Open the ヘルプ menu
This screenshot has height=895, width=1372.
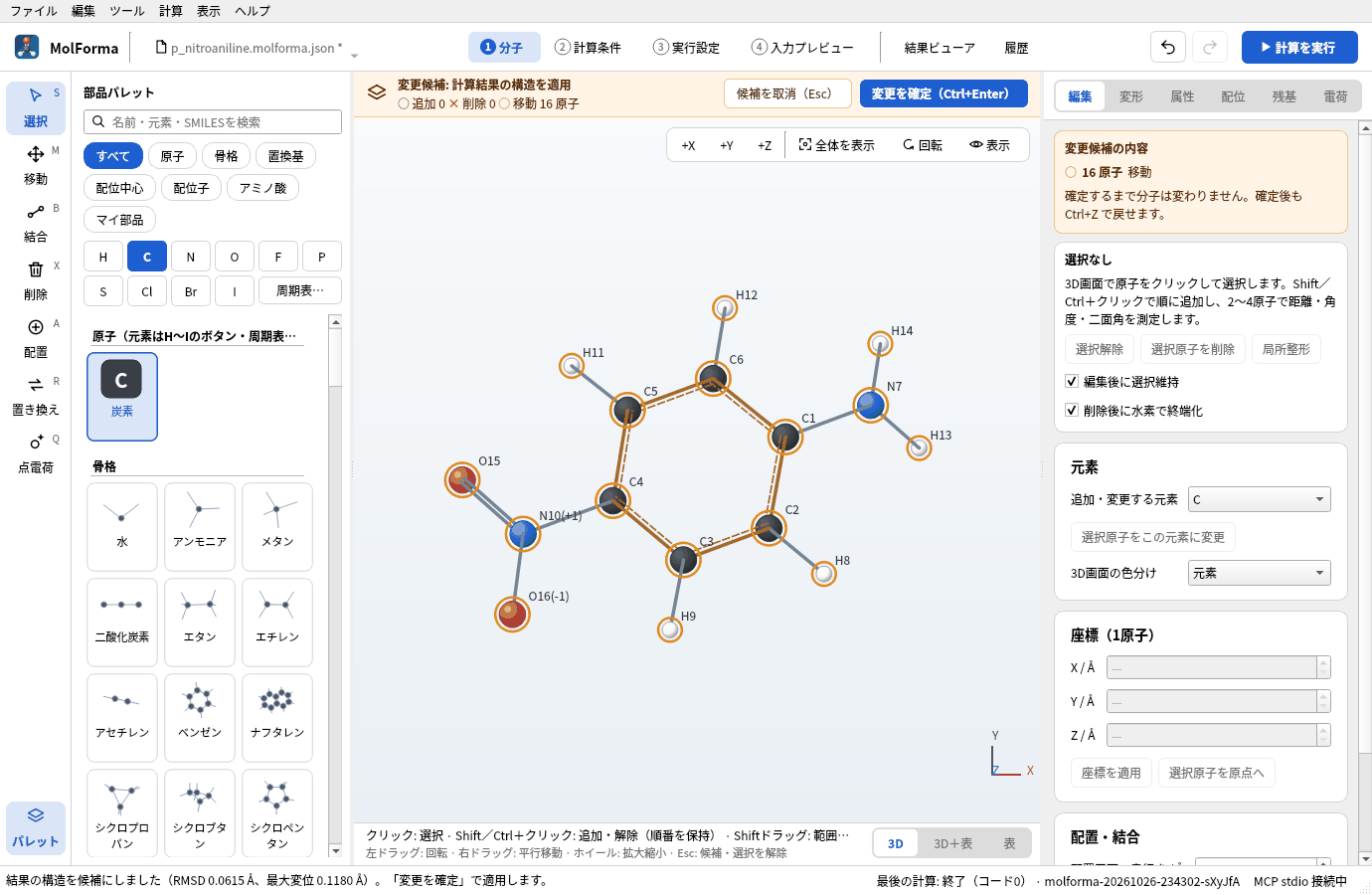(253, 11)
